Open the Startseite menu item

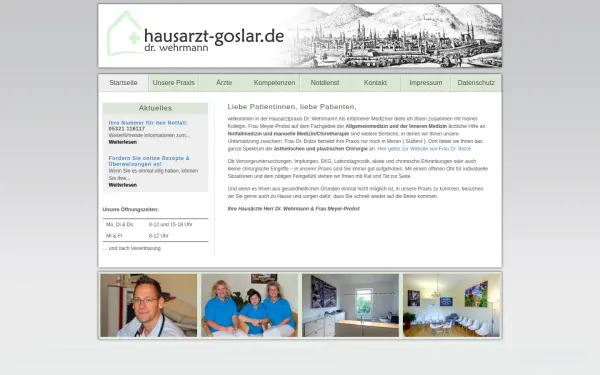[123, 83]
